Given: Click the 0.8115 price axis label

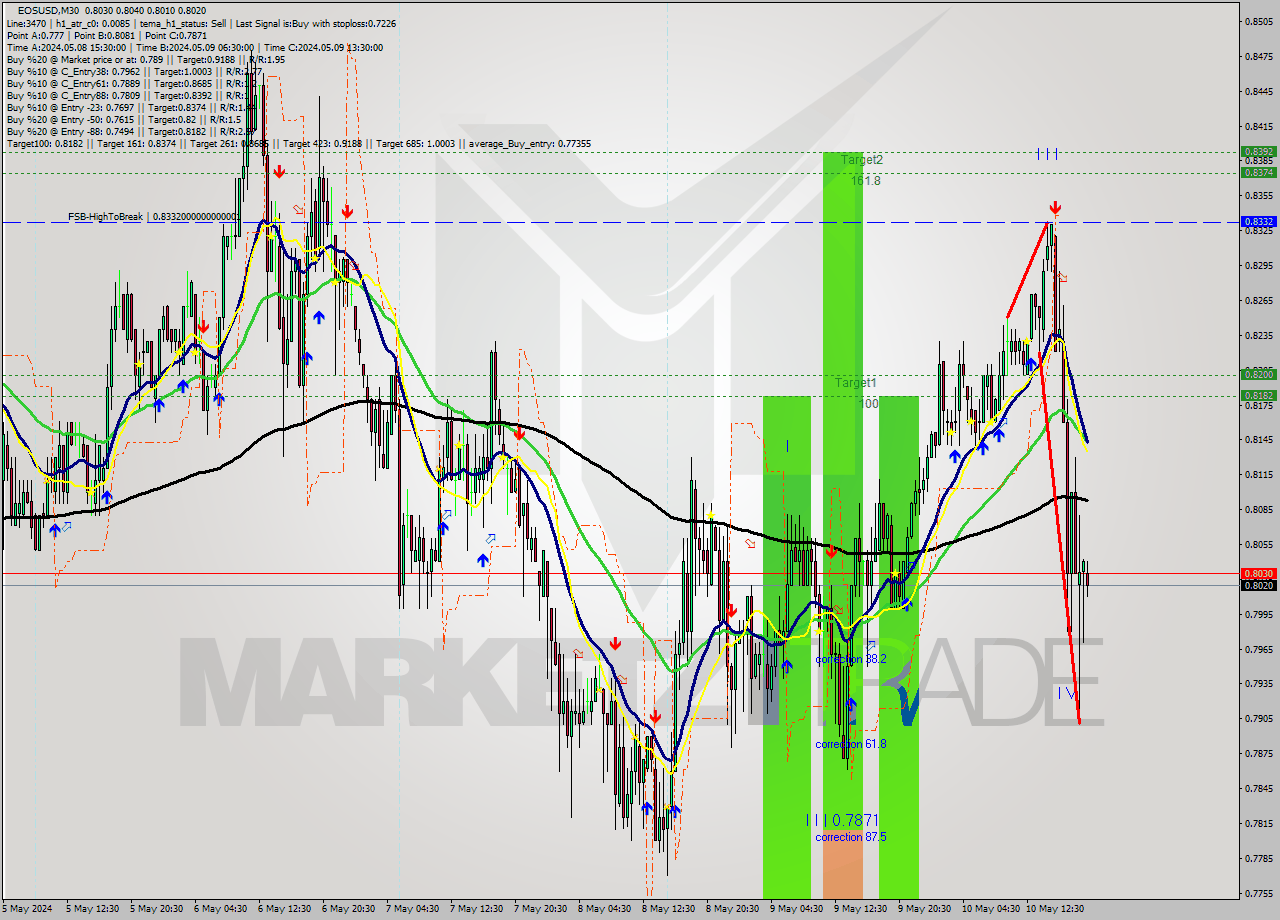Looking at the screenshot, I should click(1257, 474).
